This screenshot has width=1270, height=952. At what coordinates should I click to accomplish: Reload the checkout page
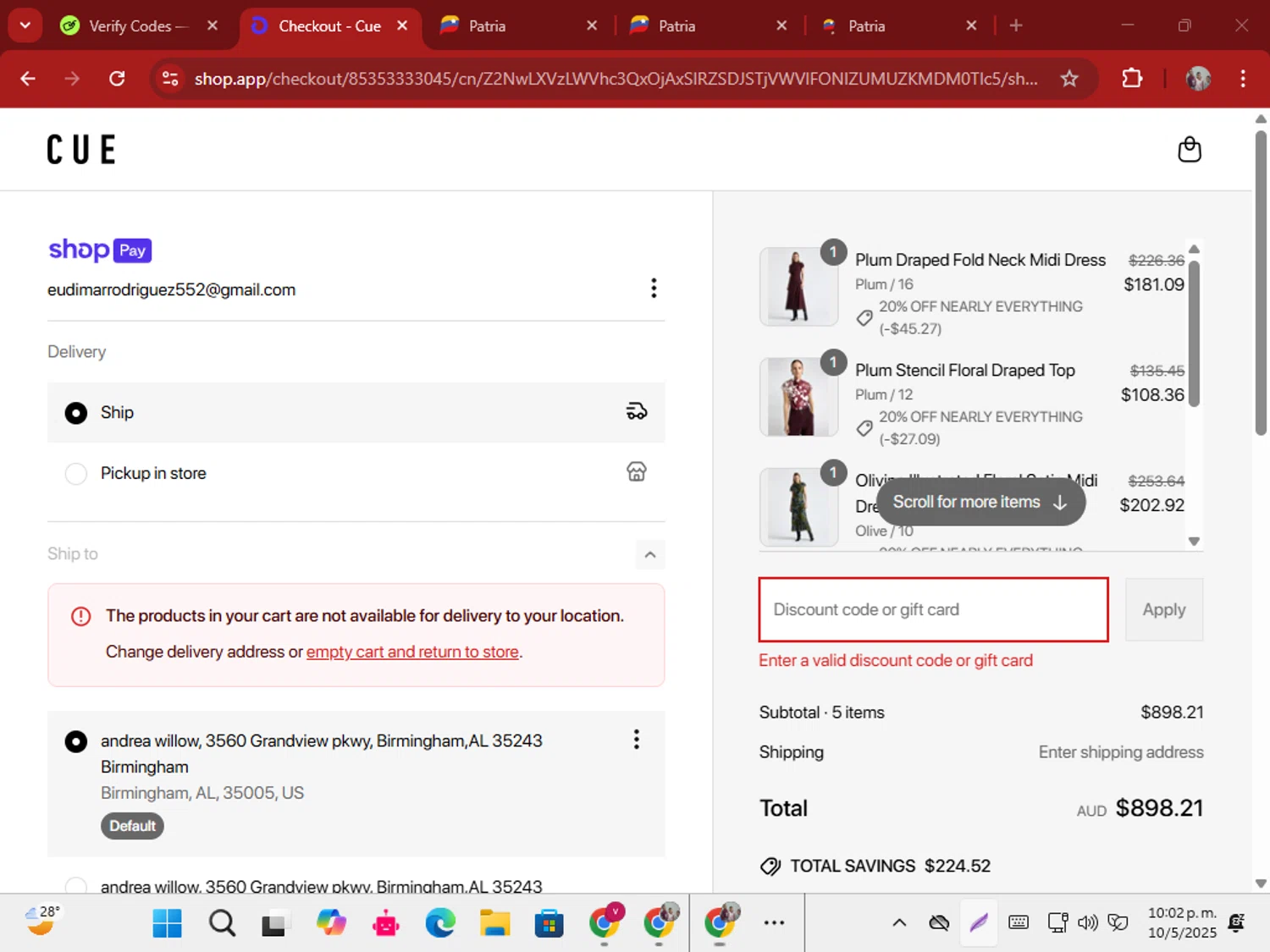(117, 79)
